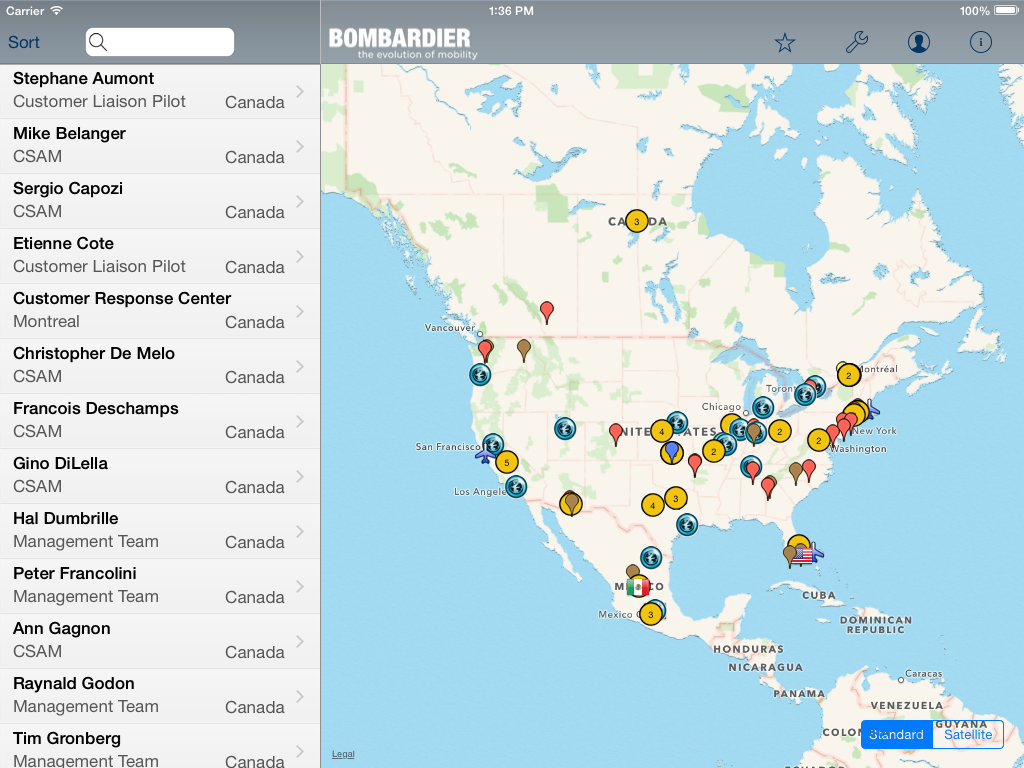The image size is (1024, 768).
Task: Open the Legal link on map
Action: coord(343,754)
